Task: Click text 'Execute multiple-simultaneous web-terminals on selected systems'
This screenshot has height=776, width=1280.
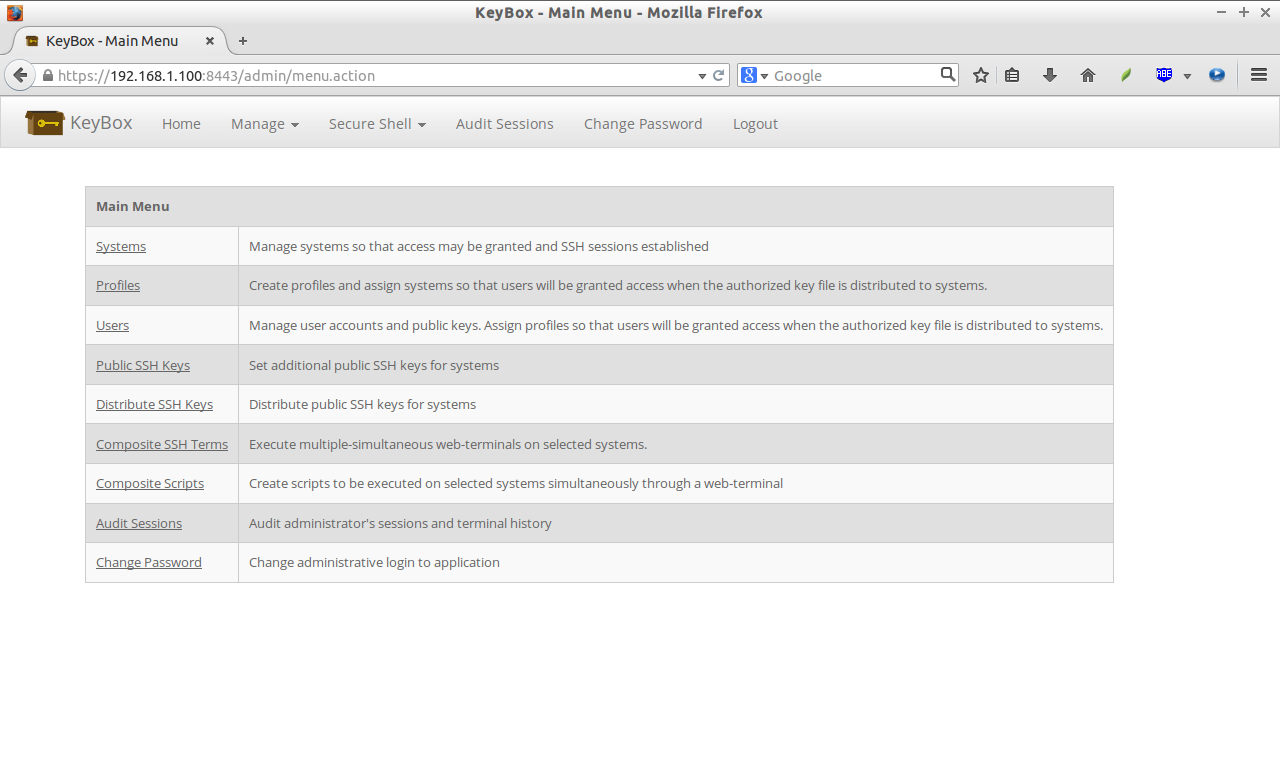Action: click(x=447, y=444)
